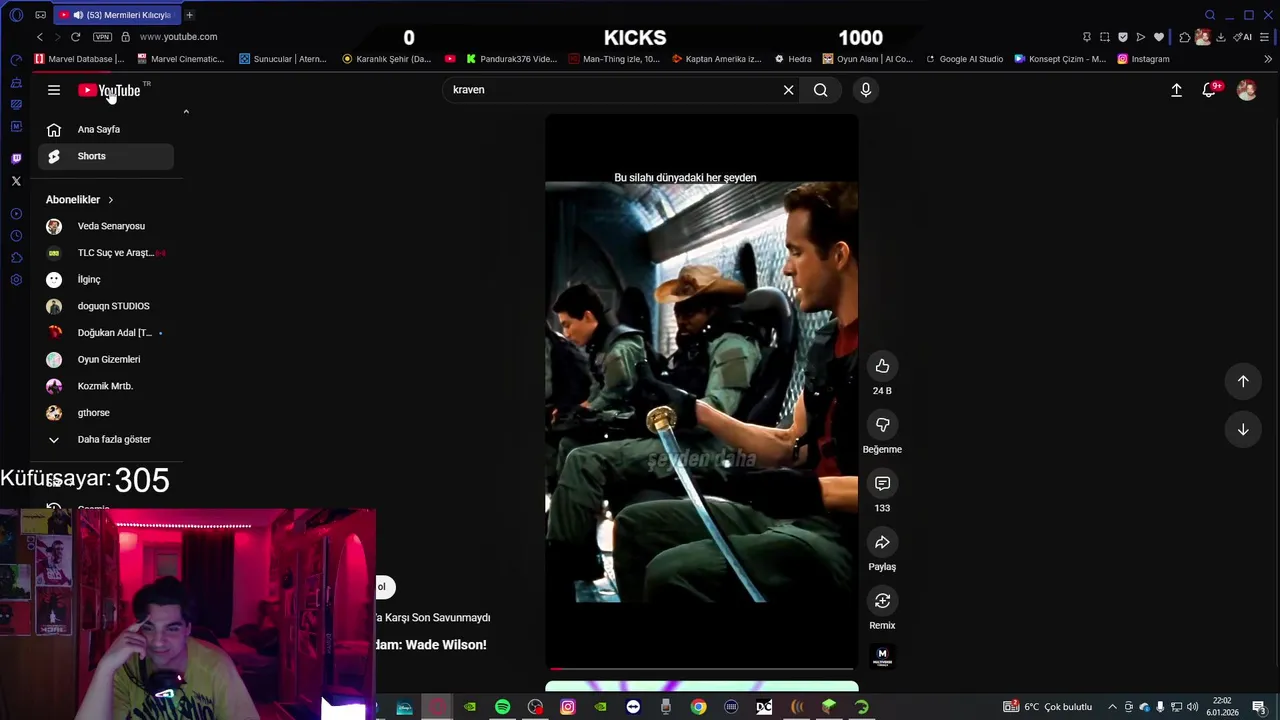1280x720 pixels.
Task: Open Windows notification center
Action: (x=1259, y=707)
